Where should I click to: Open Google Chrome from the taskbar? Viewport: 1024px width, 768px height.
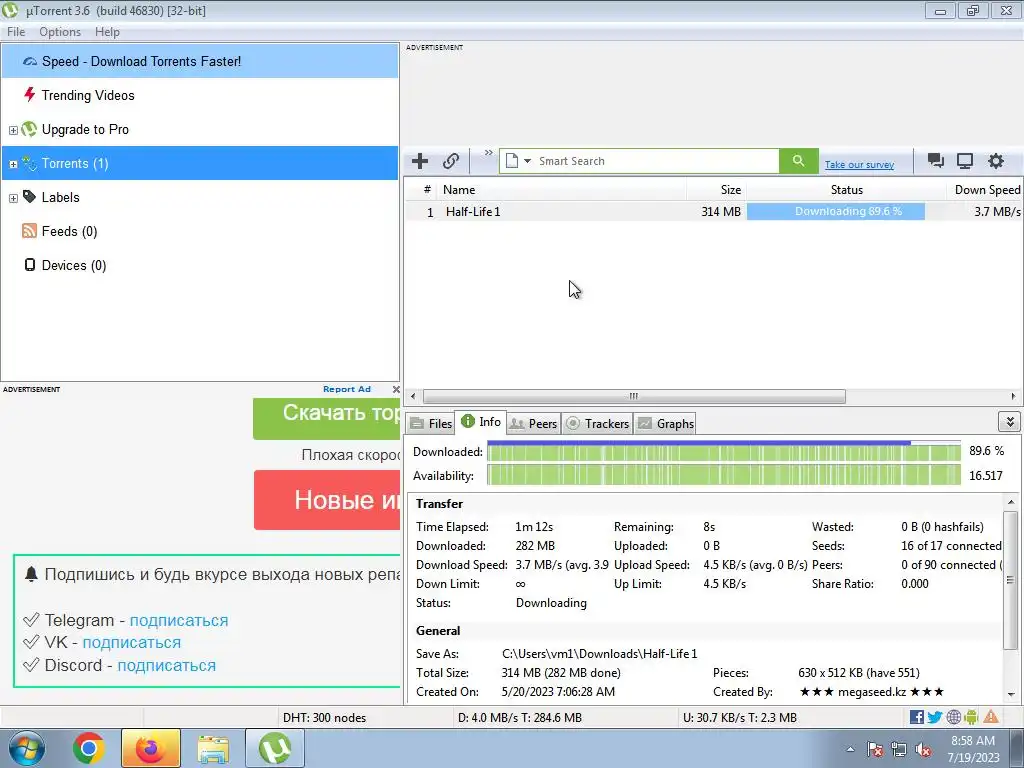point(89,748)
